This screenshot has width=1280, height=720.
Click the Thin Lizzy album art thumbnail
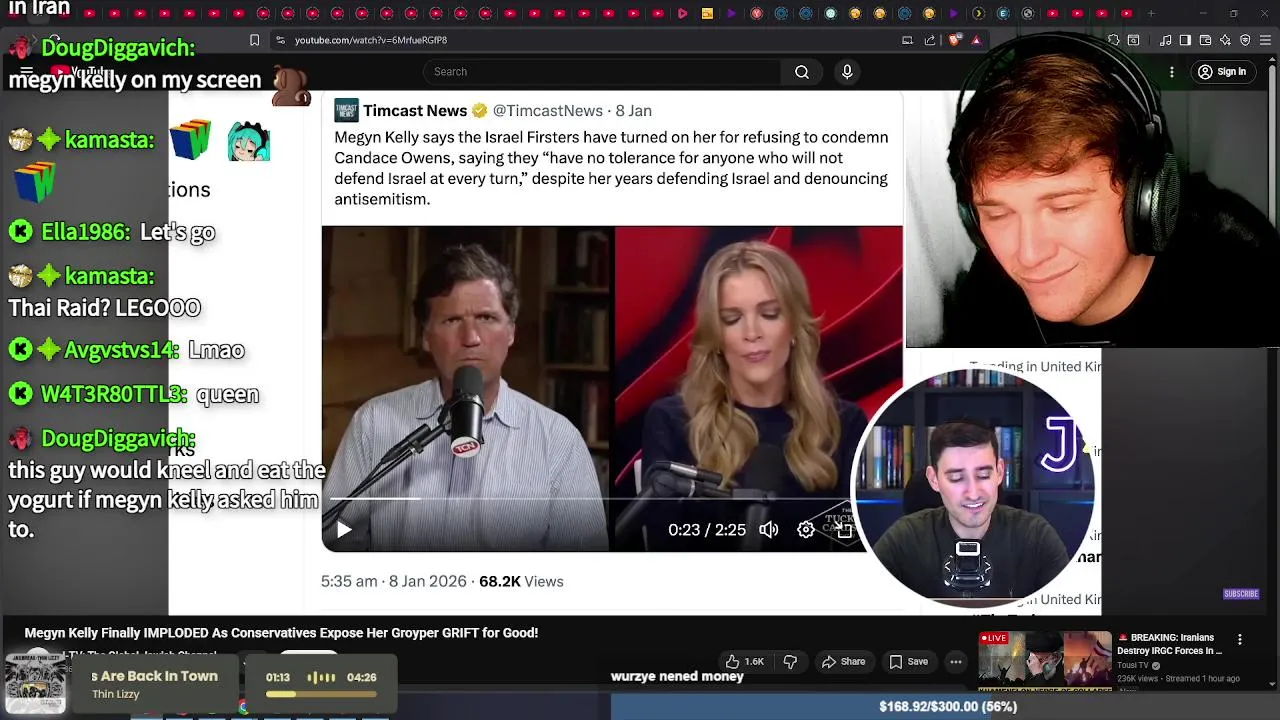pyautogui.click(x=36, y=682)
